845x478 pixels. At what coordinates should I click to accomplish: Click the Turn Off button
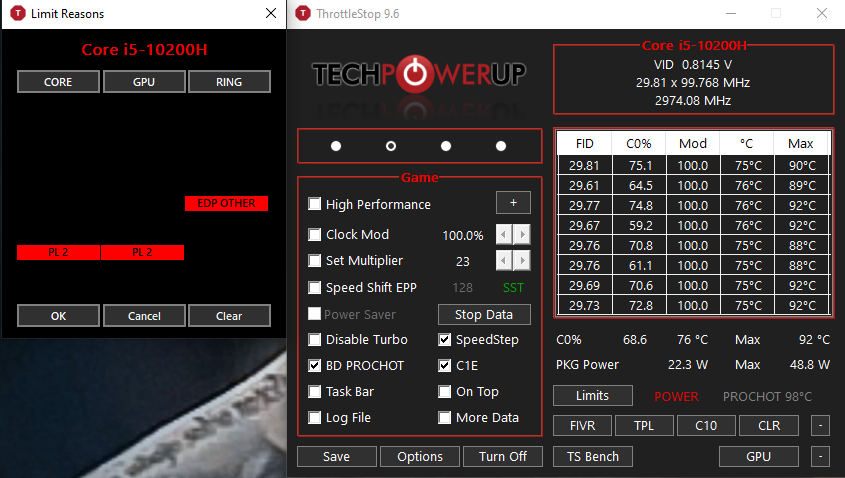pyautogui.click(x=503, y=457)
